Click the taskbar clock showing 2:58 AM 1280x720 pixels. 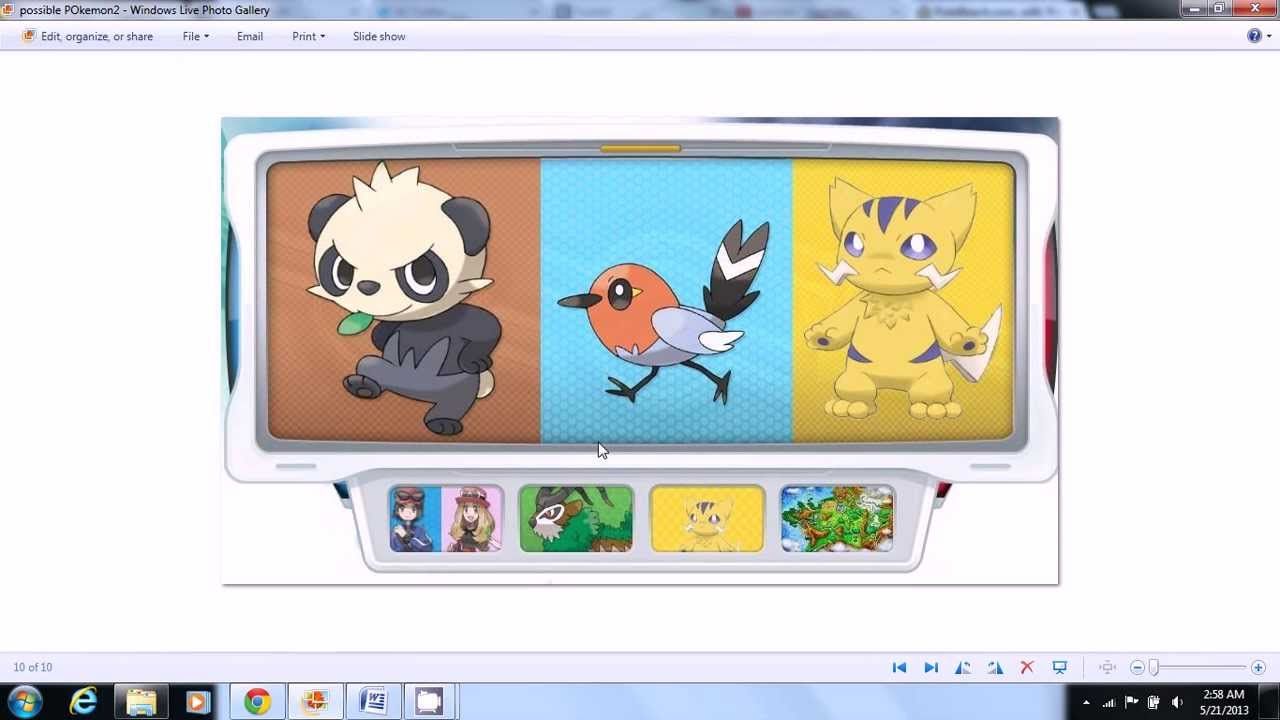tap(1224, 702)
